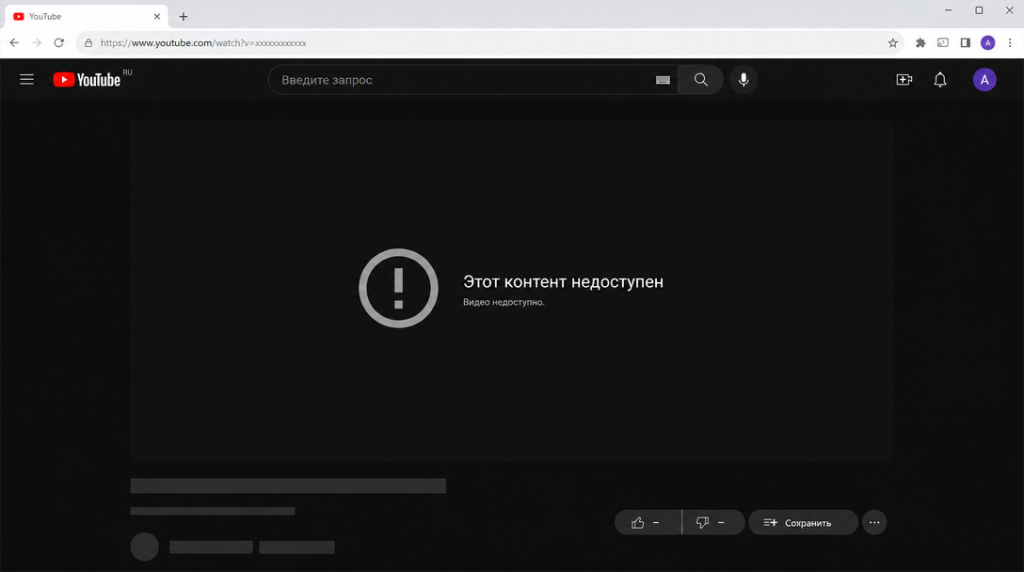Viewport: 1024px width, 572px height.
Task: Click the exclamation error icon in player
Action: point(398,288)
